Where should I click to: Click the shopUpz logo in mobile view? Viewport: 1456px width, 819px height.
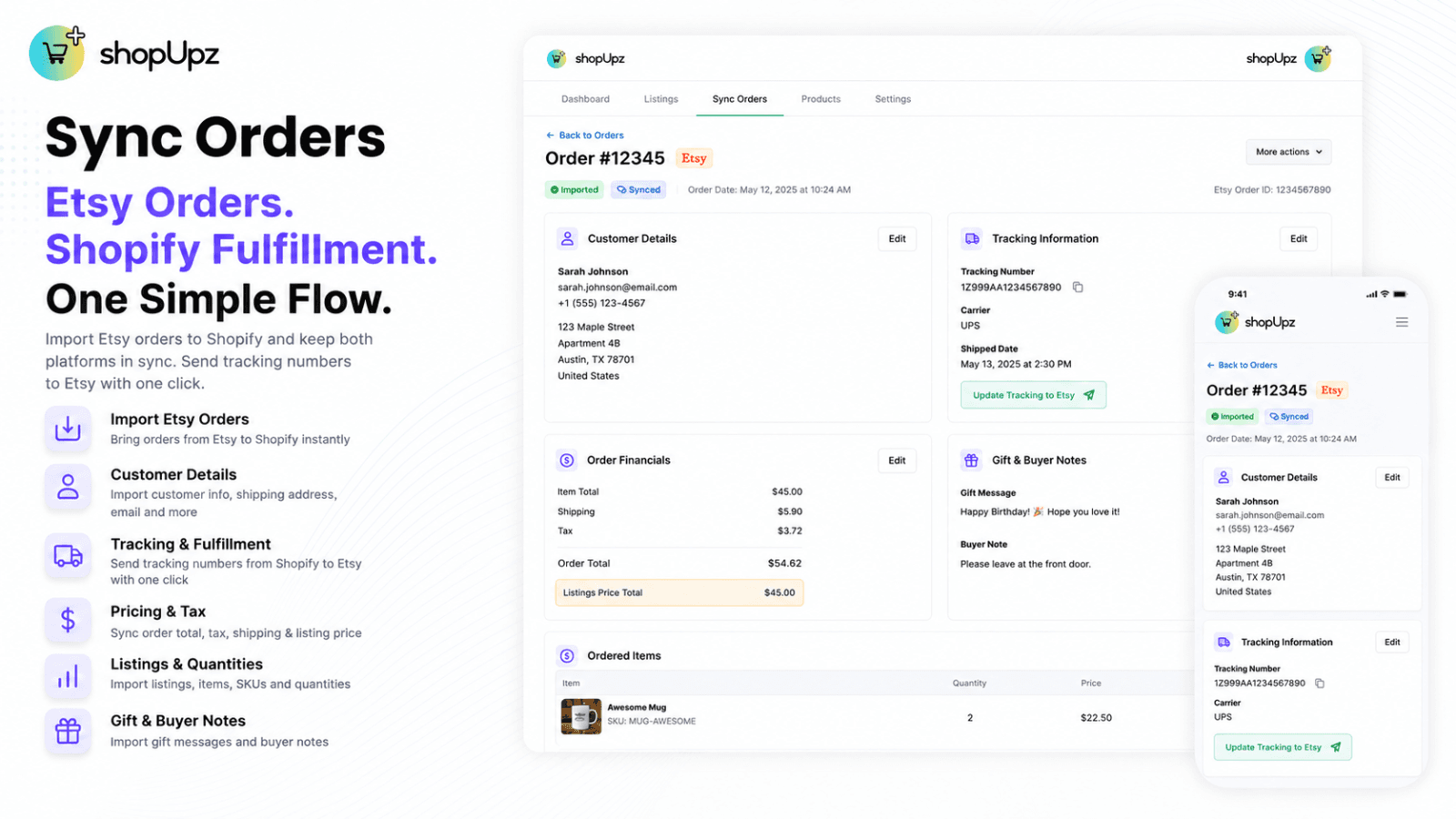[1255, 322]
